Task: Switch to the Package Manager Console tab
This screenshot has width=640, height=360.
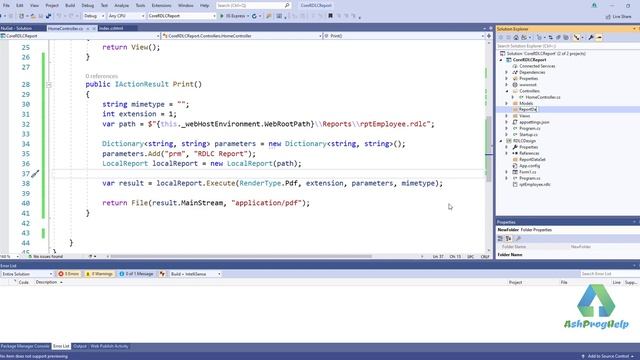Action: [25, 346]
